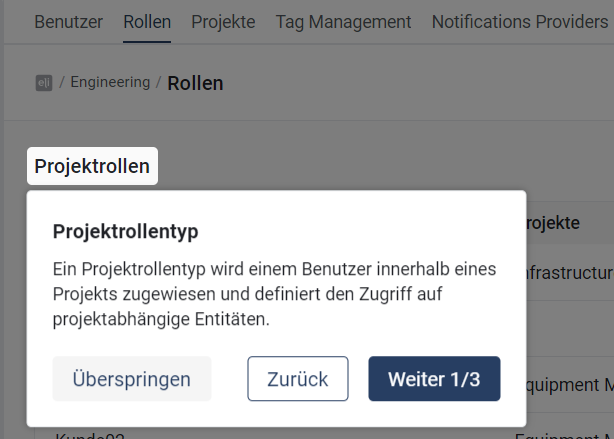614x439 pixels.
Task: Click the Engineering breadcrumb link
Action: click(110, 82)
